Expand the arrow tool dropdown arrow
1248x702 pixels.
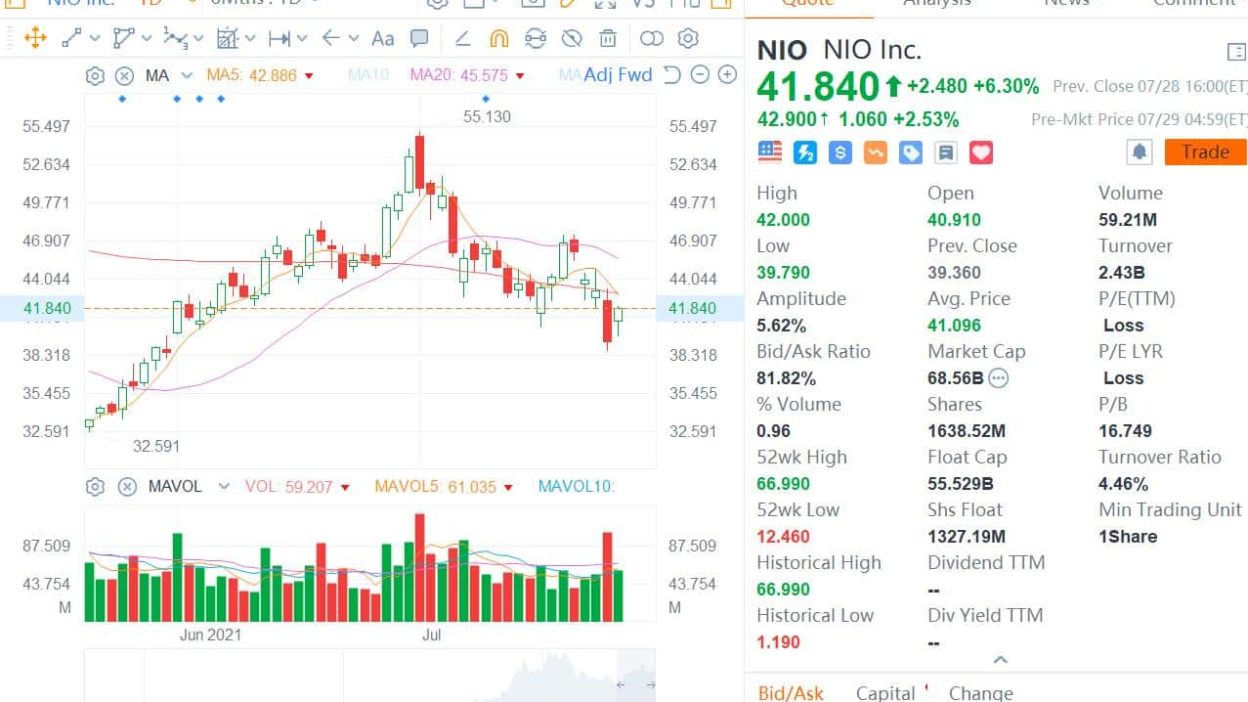point(353,39)
